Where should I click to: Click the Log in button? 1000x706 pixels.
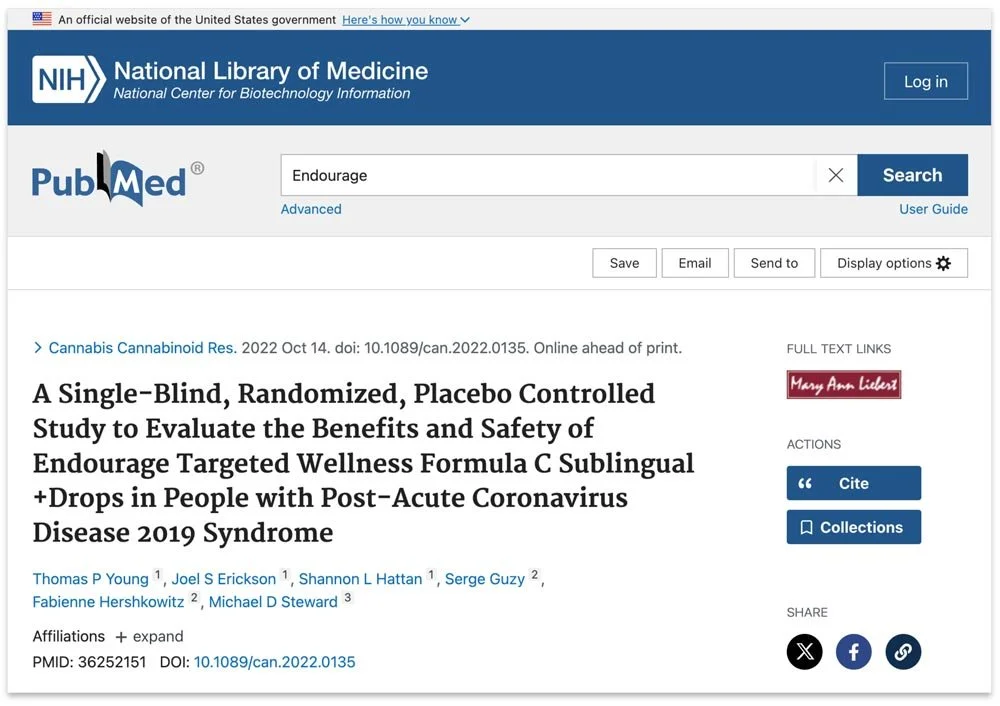(925, 81)
